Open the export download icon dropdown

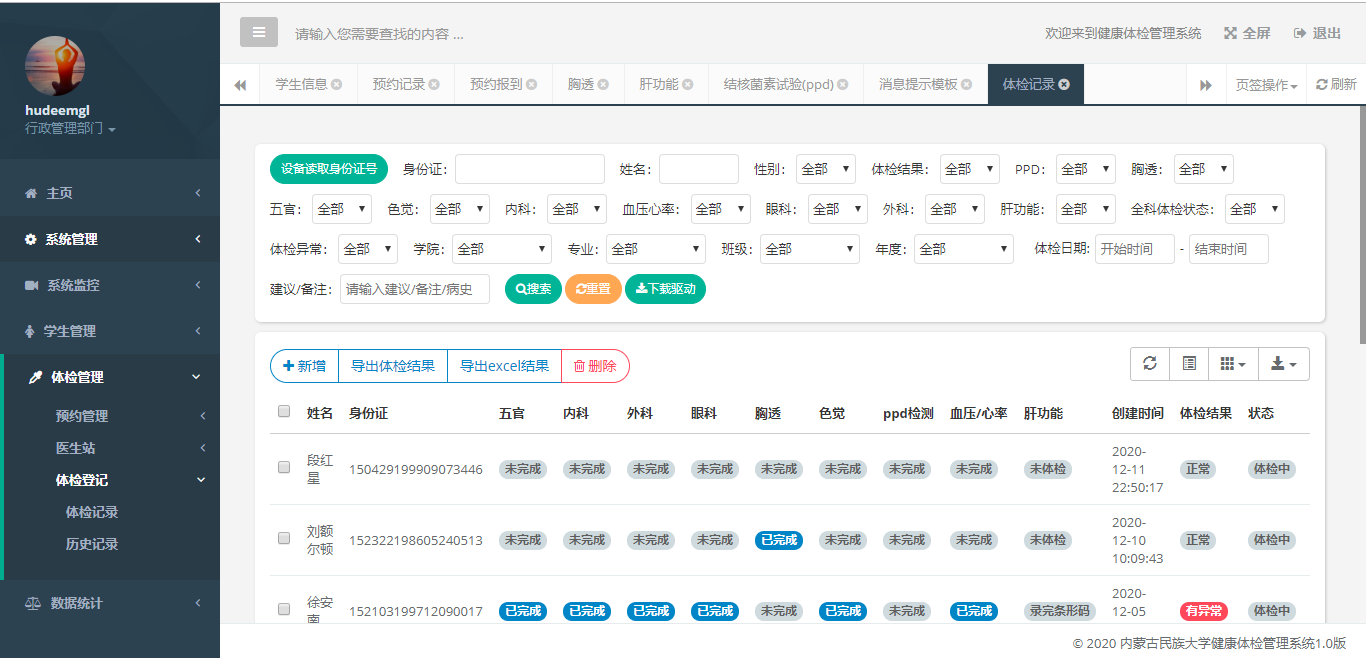click(x=1283, y=365)
